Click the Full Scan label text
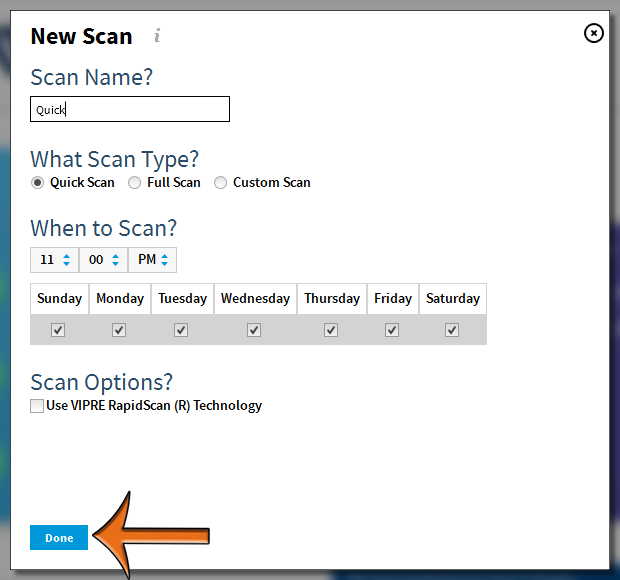620x580 pixels. tap(173, 183)
